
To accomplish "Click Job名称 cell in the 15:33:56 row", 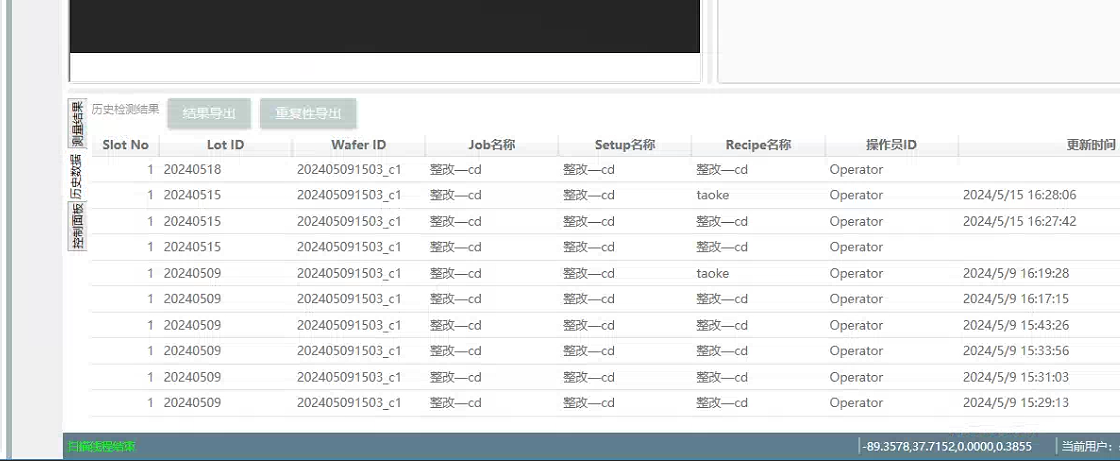I will 456,351.
